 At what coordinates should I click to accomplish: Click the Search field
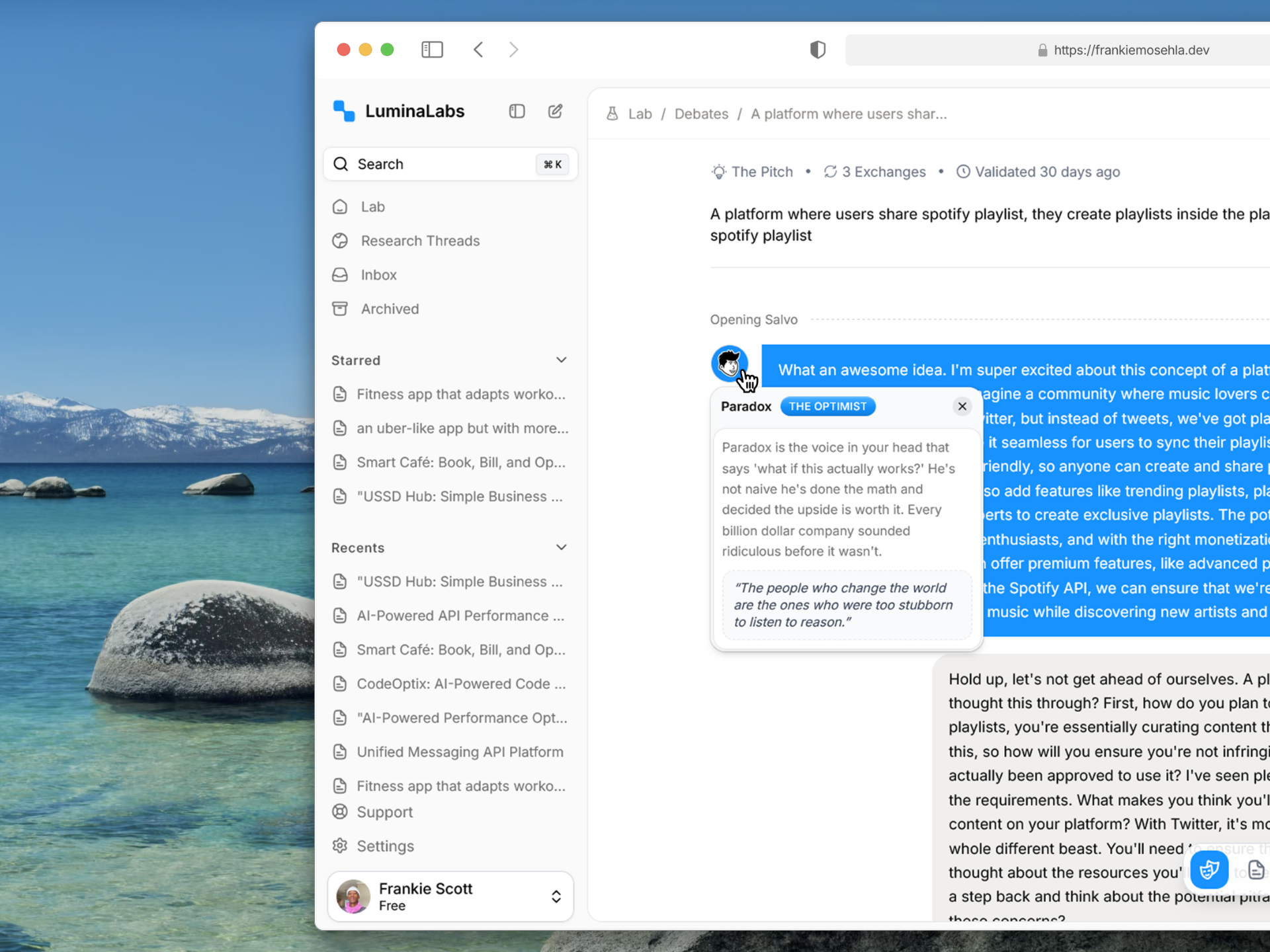(x=450, y=164)
